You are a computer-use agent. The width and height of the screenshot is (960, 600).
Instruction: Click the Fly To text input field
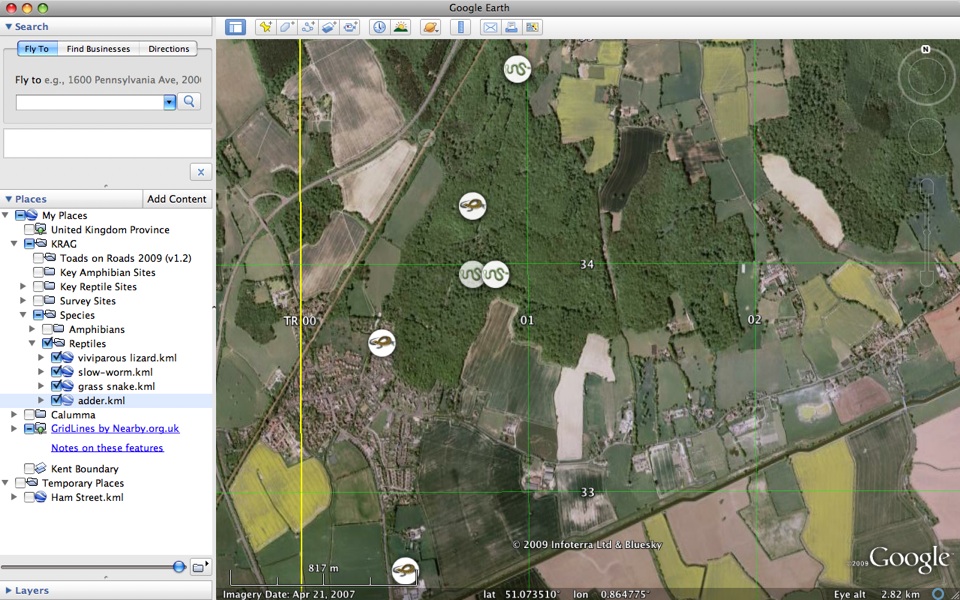[90, 102]
